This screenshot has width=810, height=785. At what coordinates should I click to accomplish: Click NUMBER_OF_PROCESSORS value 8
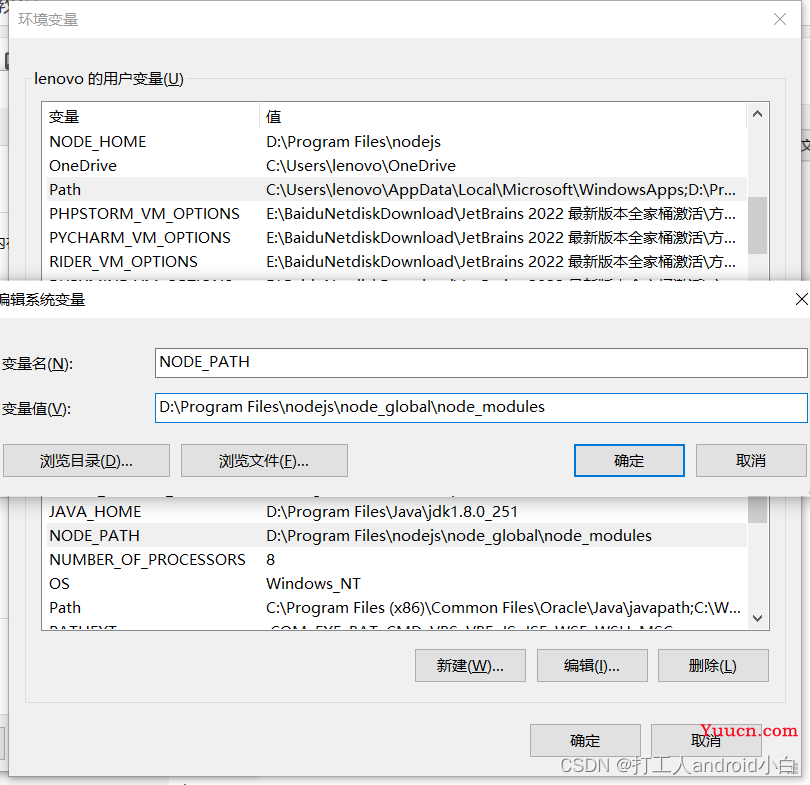coord(271,560)
